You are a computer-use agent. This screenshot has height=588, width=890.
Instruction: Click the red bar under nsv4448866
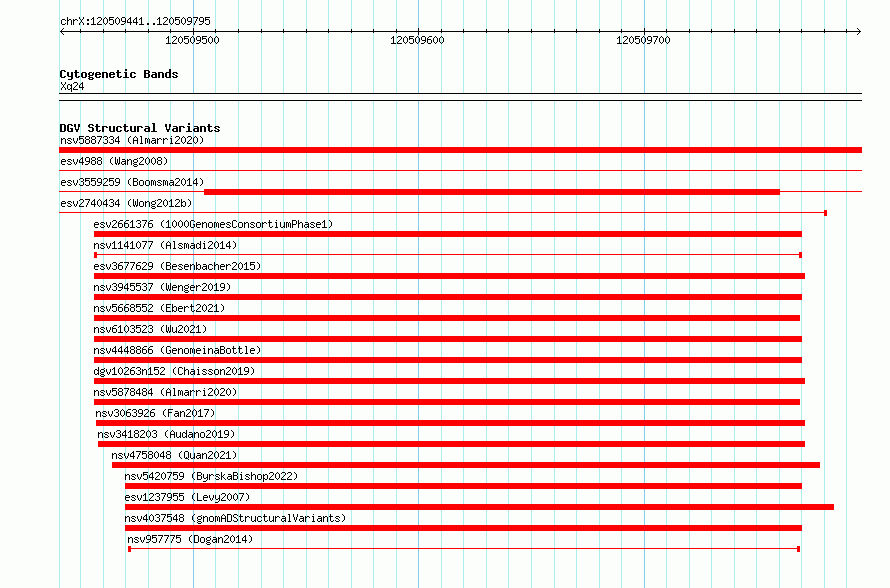tap(448, 360)
